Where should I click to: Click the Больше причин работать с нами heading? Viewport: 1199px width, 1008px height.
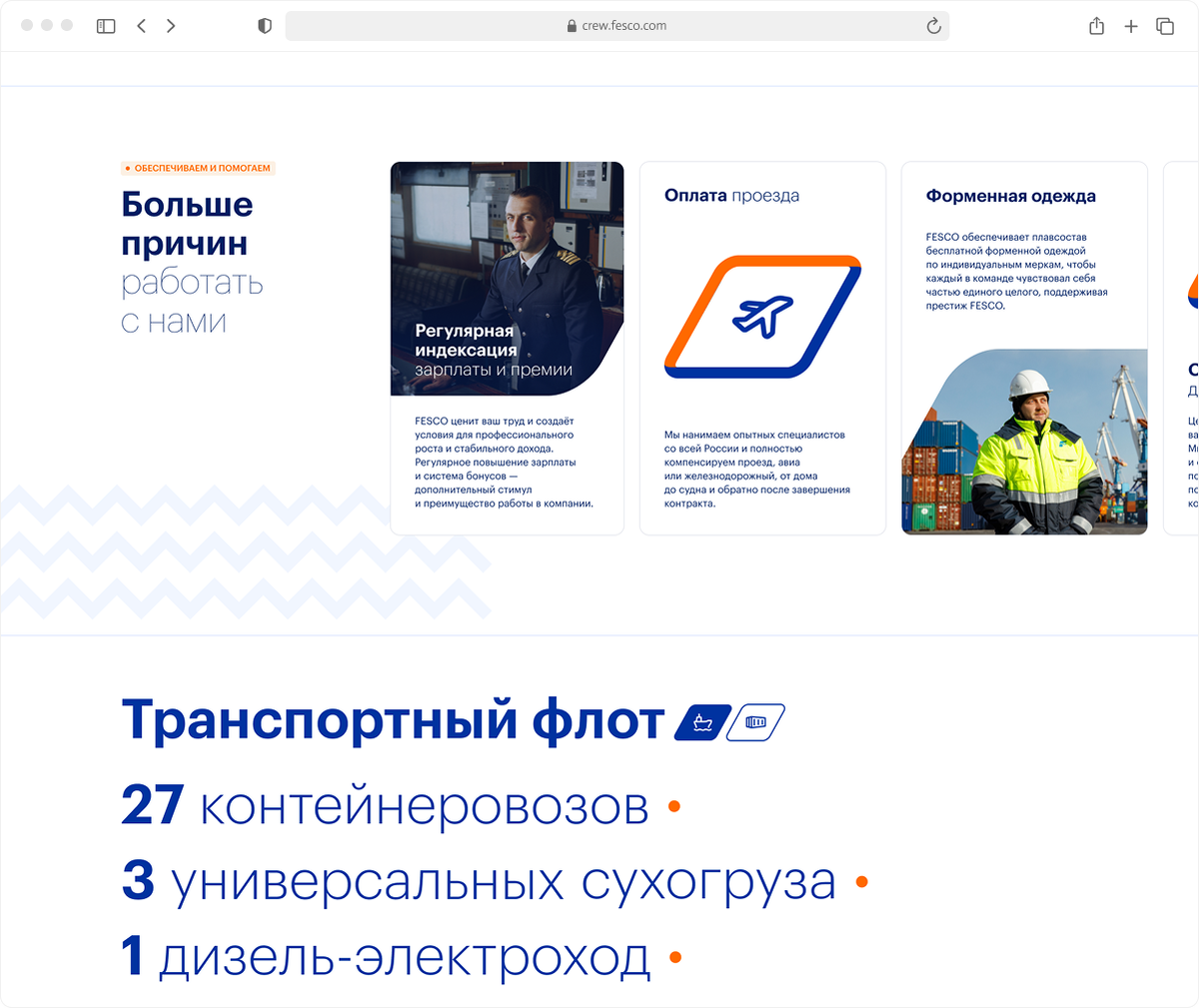pyautogui.click(x=192, y=263)
